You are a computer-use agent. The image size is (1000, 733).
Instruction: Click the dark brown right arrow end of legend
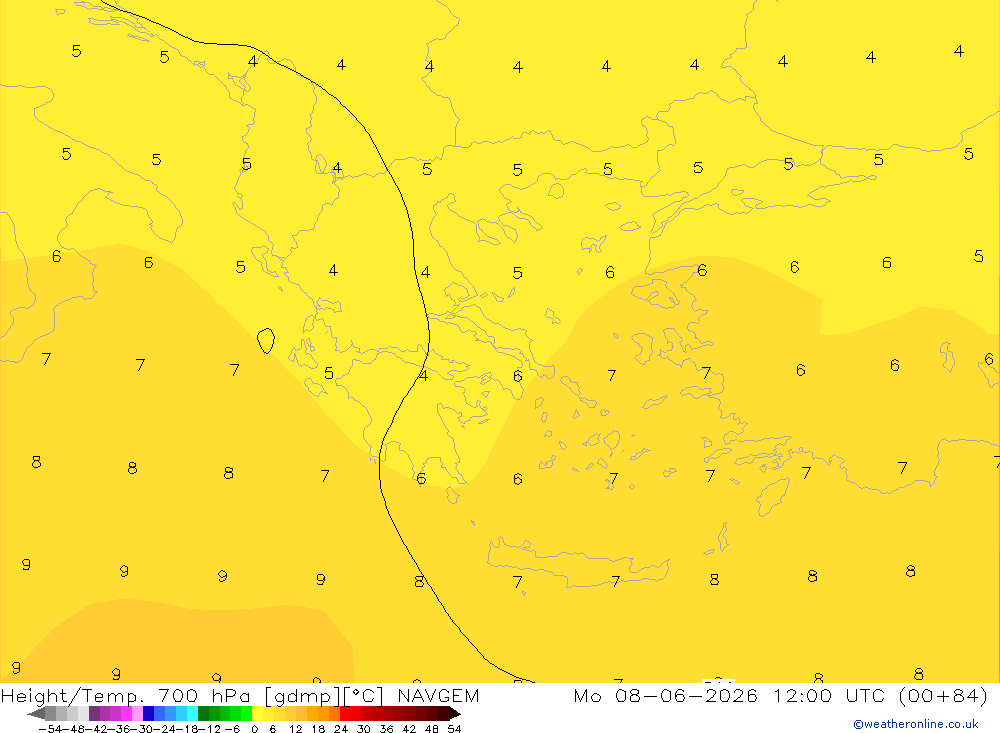[455, 714]
